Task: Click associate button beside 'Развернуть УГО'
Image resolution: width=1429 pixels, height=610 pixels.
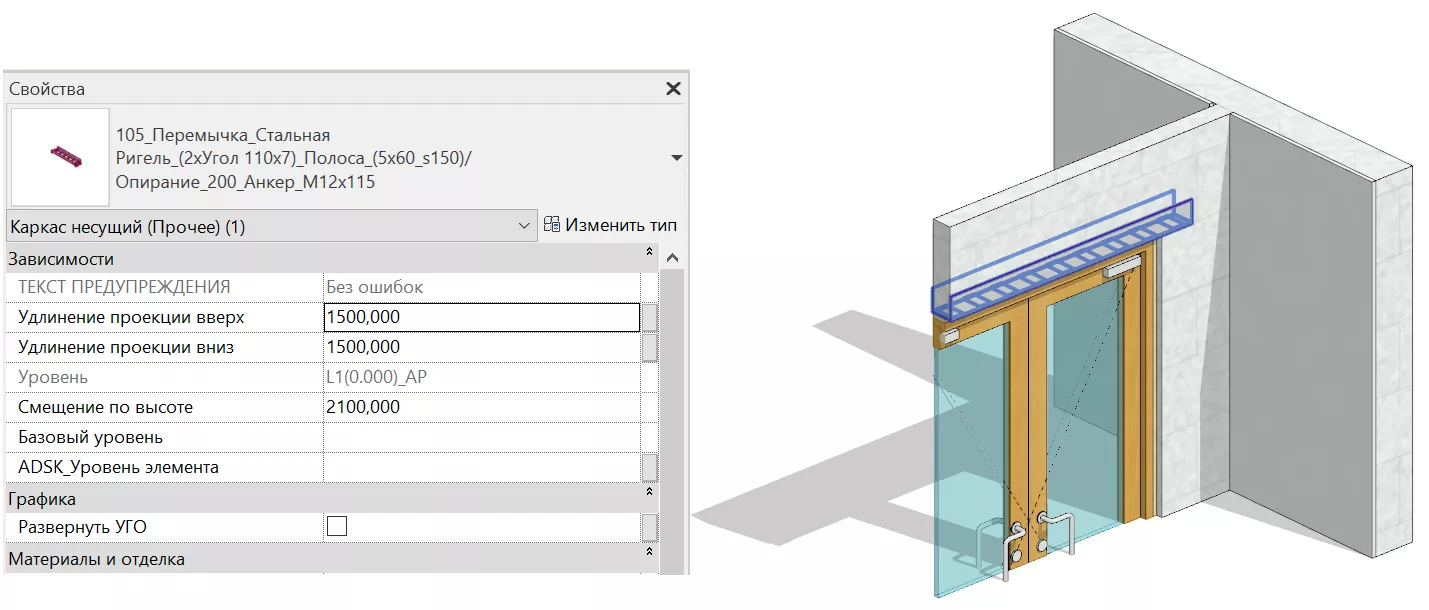Action: click(650, 527)
